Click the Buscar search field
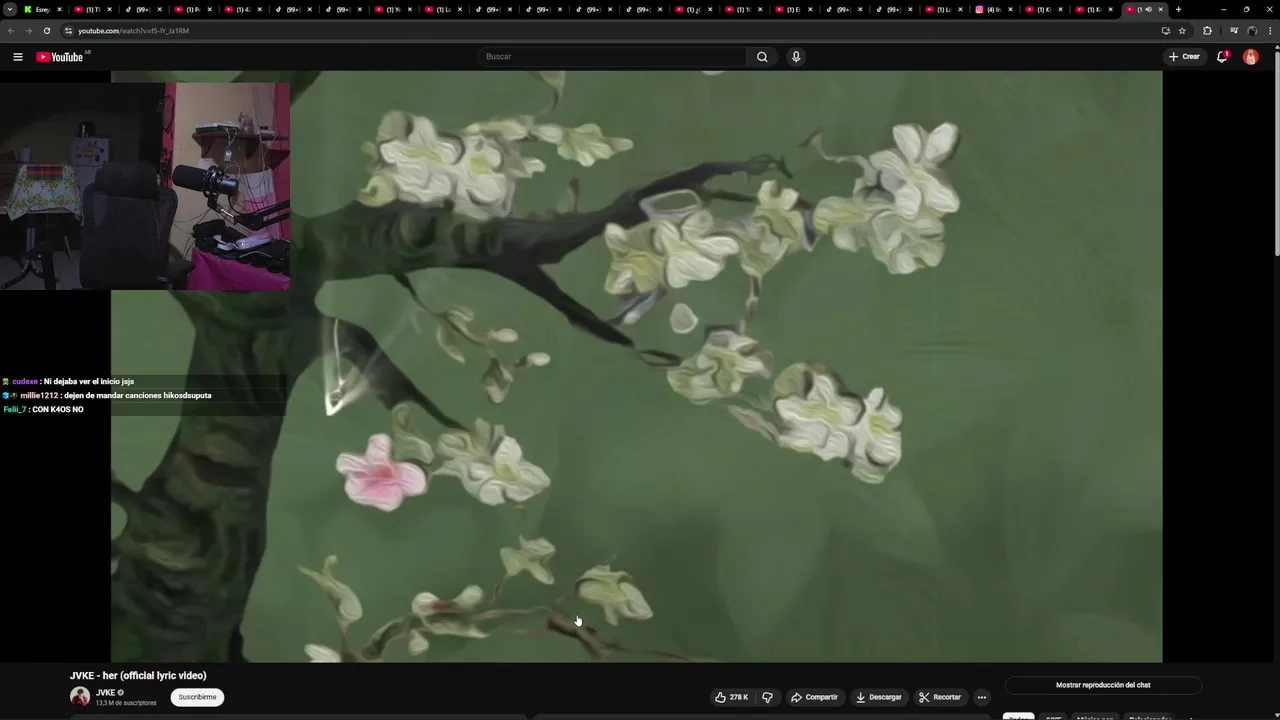Screen dimensions: 1280x720 coord(612,57)
